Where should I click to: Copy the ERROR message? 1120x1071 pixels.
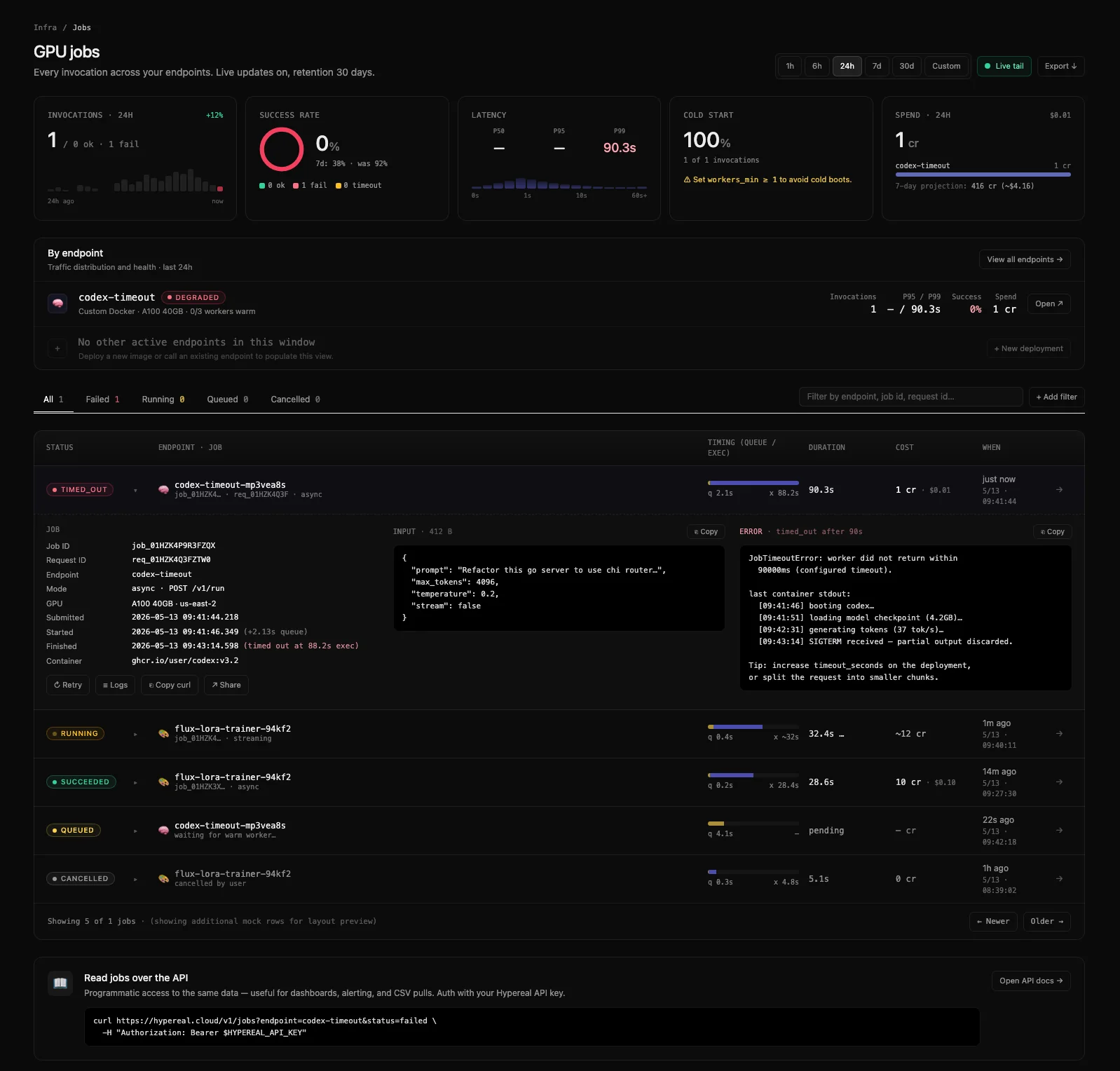[1052, 532]
